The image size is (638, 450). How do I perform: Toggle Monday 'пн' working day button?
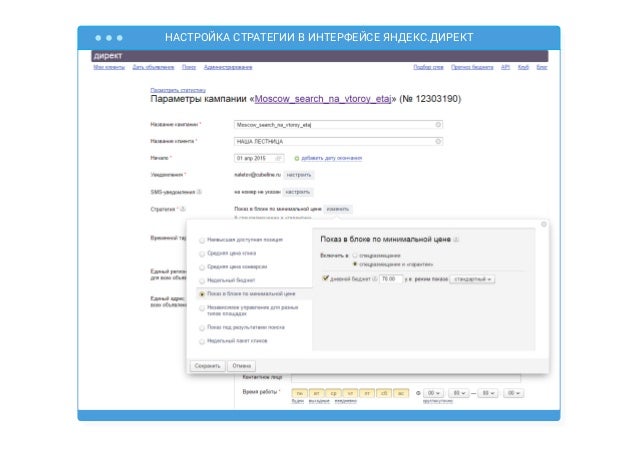(299, 393)
